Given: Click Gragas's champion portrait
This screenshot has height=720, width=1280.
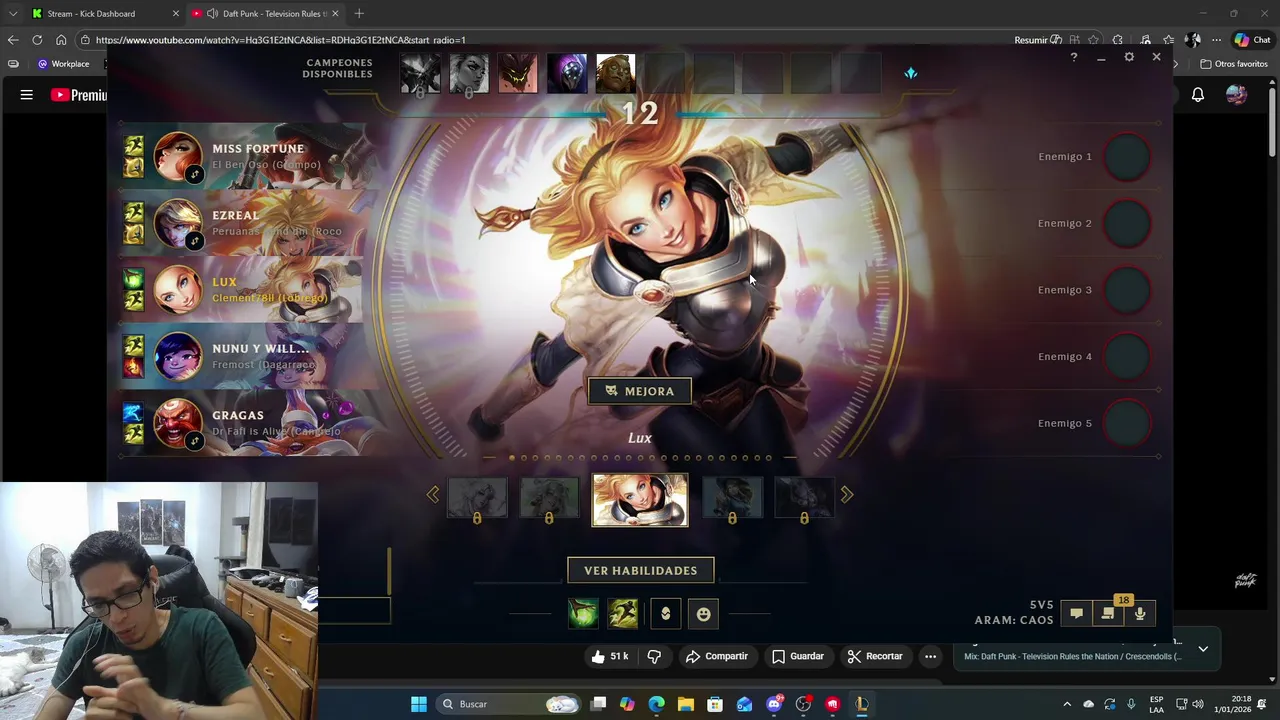Looking at the screenshot, I should [178, 424].
